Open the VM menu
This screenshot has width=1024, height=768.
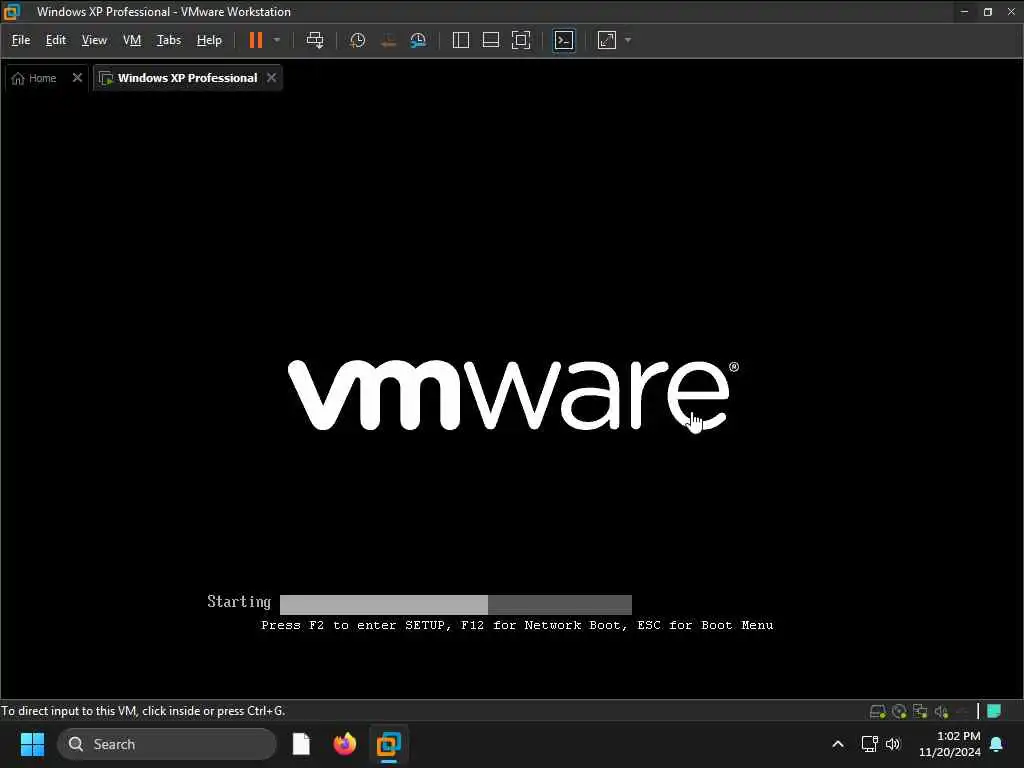pos(132,40)
